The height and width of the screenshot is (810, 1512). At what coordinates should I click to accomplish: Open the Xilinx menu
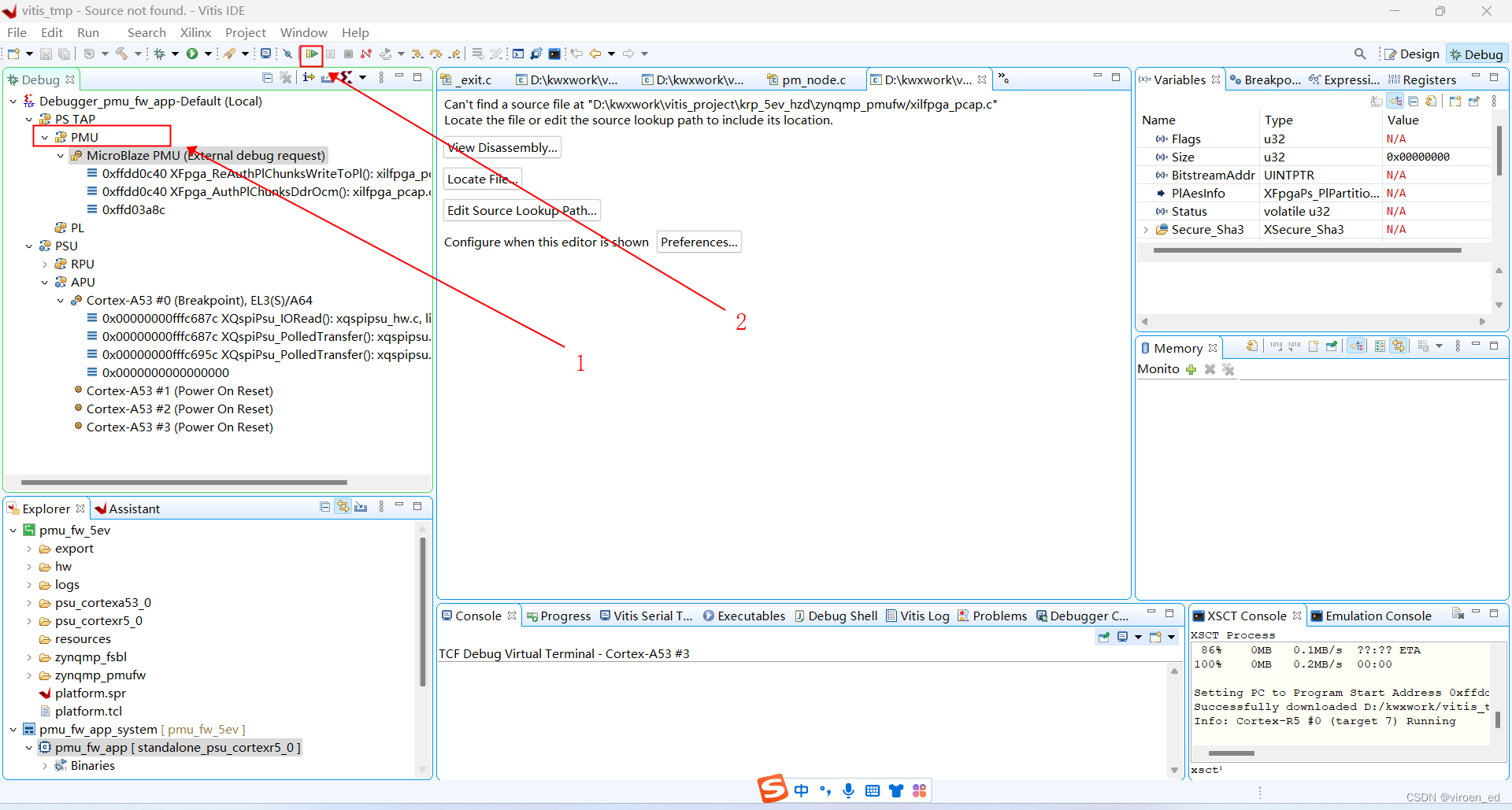tap(195, 32)
